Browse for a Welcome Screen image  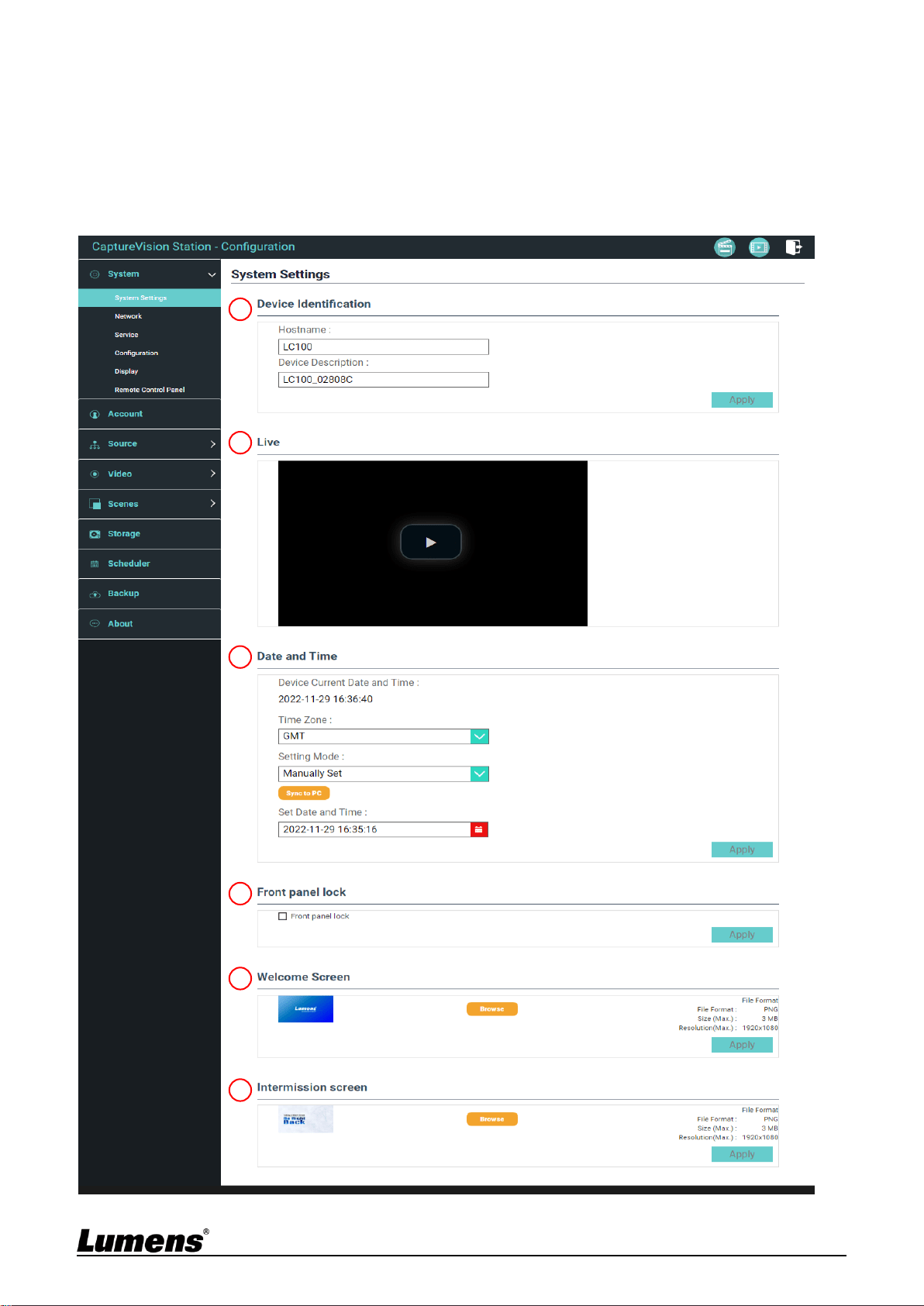[492, 1009]
